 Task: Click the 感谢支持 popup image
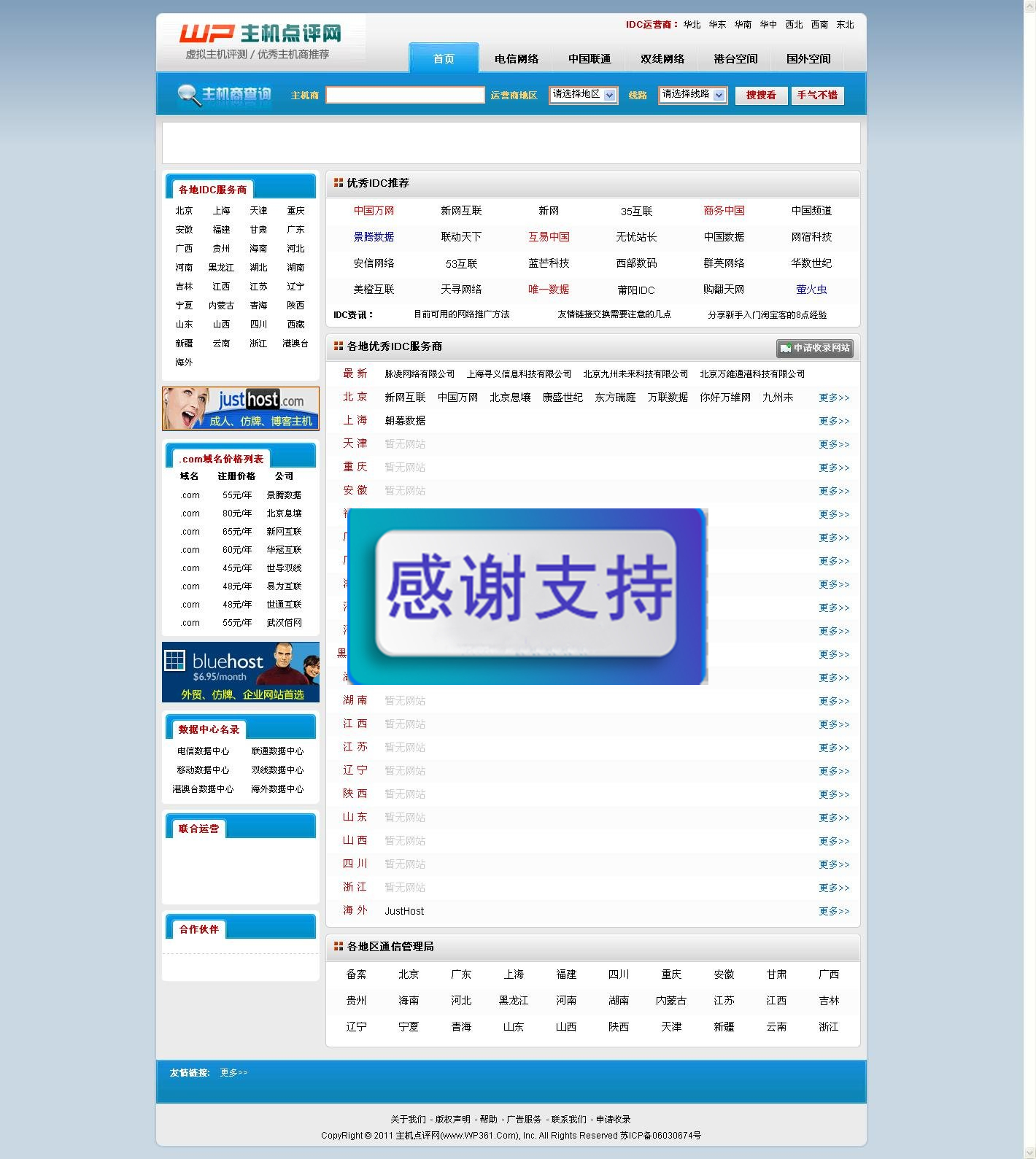[527, 597]
